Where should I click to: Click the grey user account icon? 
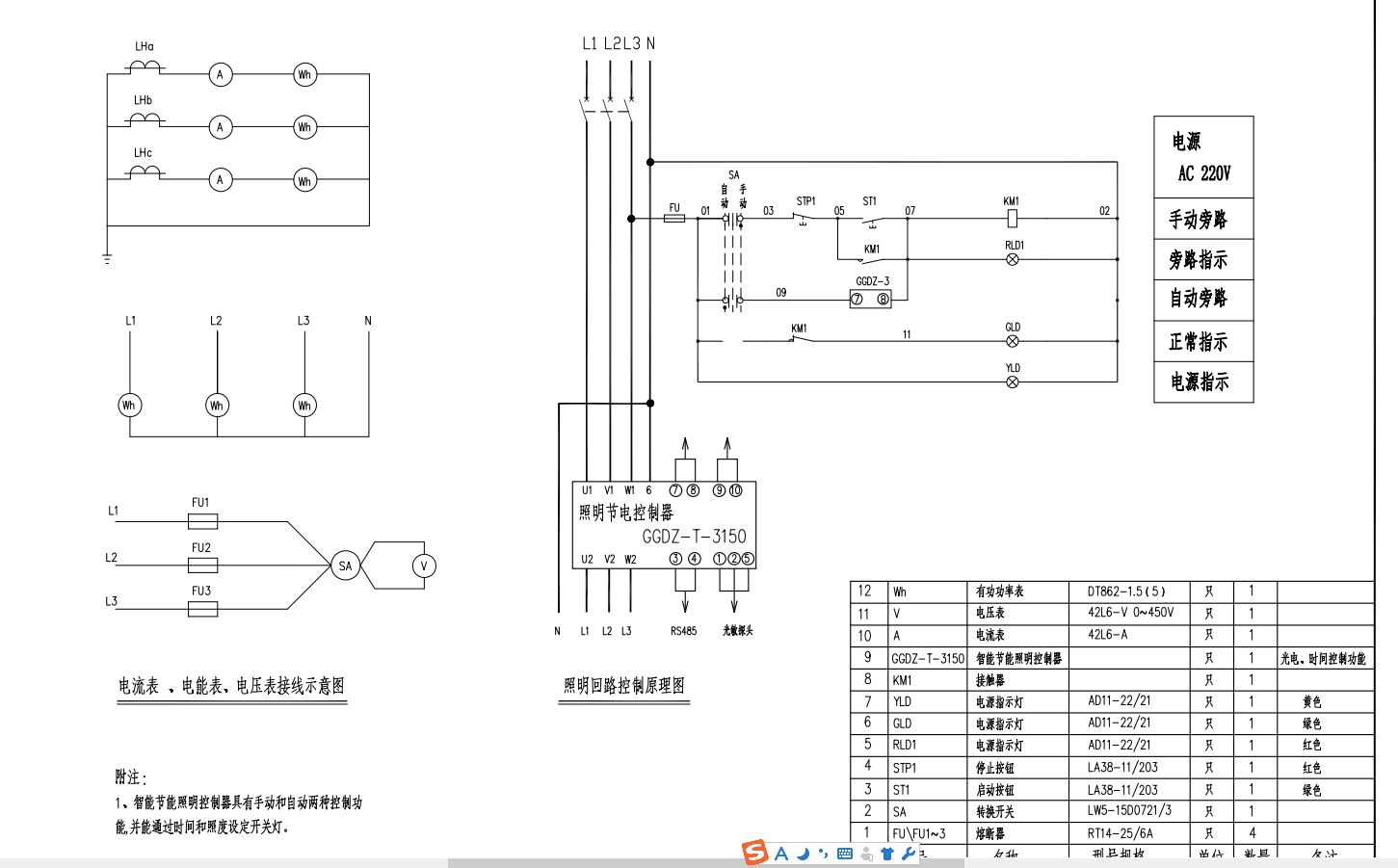click(x=866, y=854)
